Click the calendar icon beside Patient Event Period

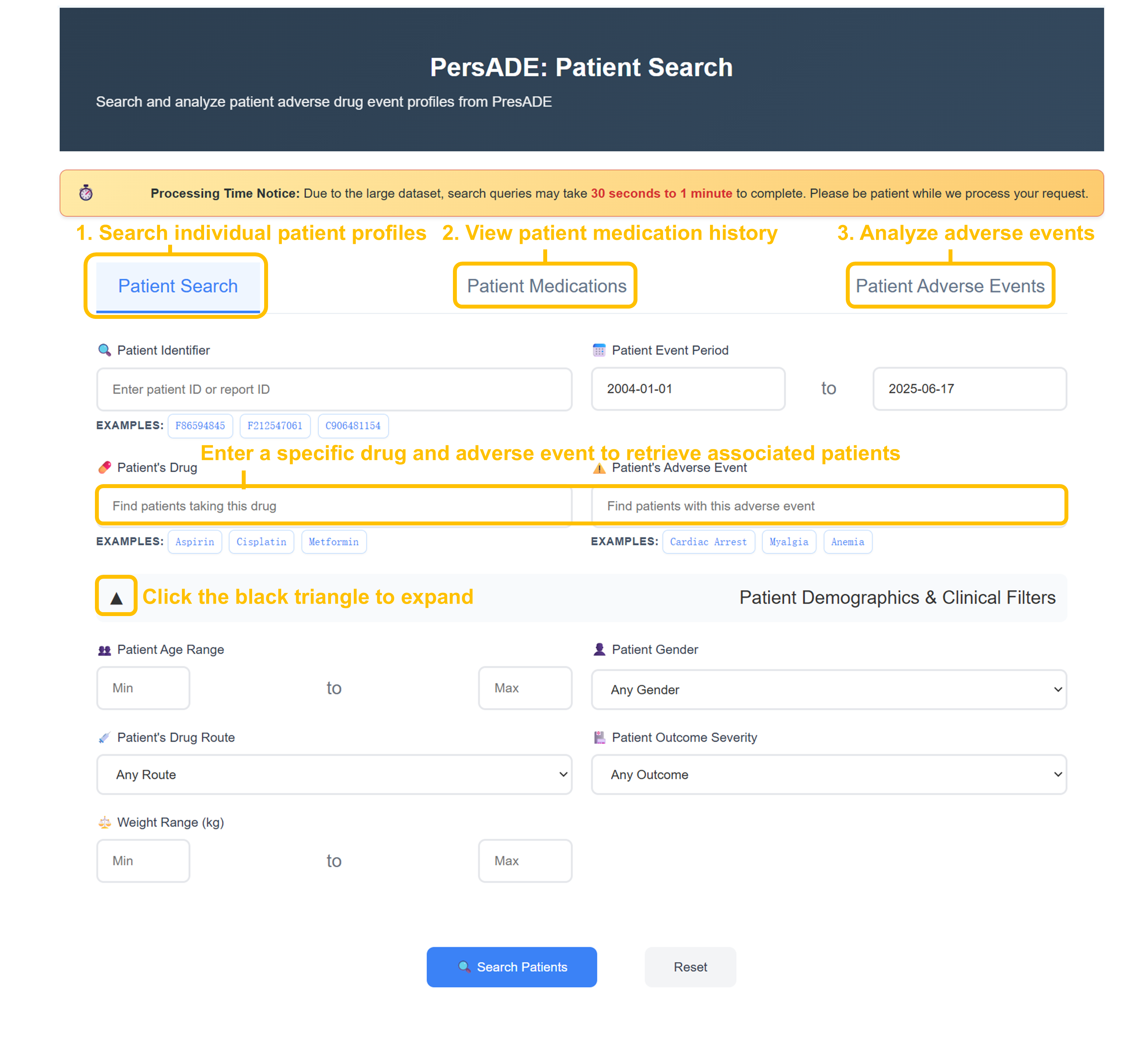click(x=599, y=350)
